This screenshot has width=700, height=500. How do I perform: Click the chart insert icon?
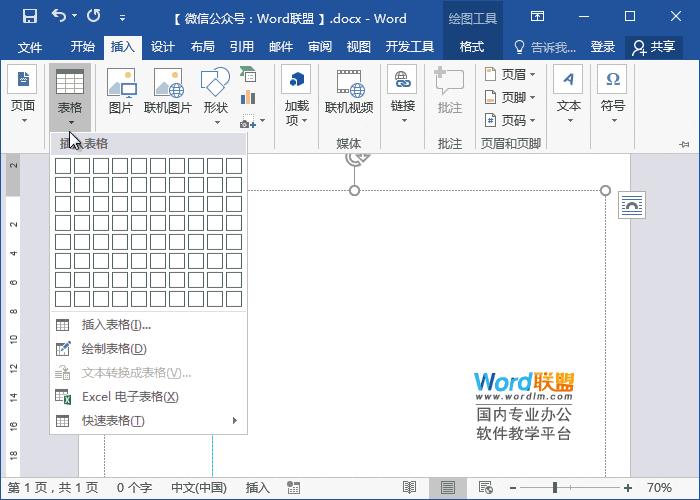248,97
